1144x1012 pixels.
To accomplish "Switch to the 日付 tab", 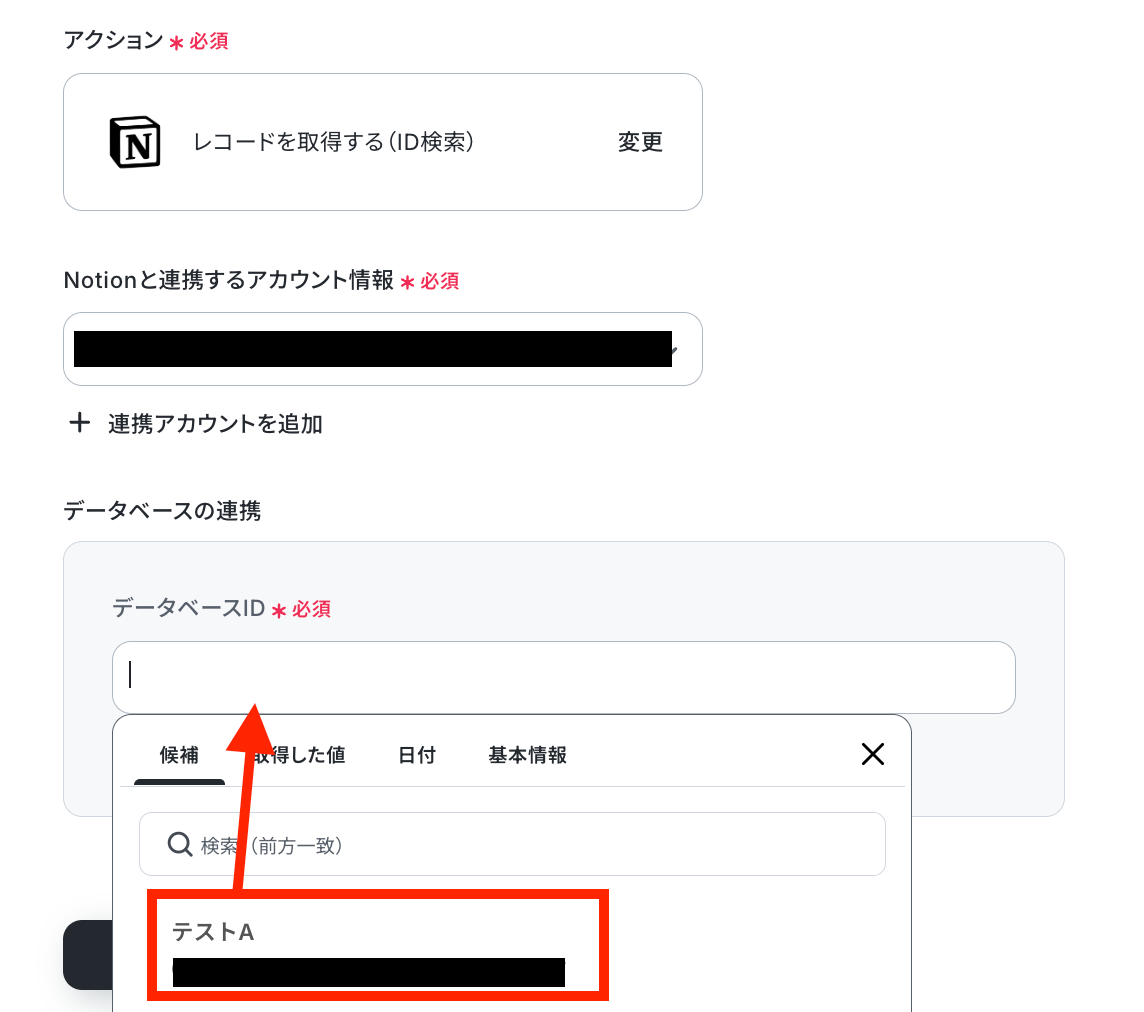I will 417,755.
